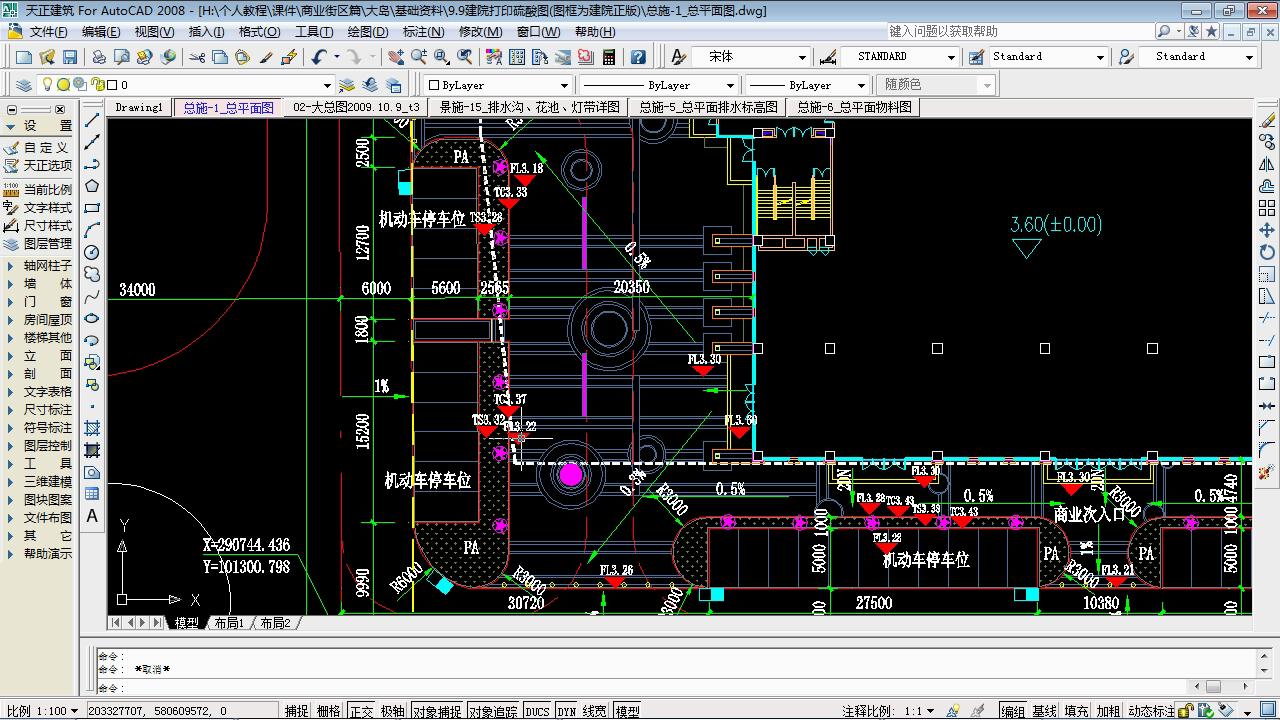This screenshot has height=720, width=1280.
Task: Switch to the 布局1 layout tab
Action: coord(229,623)
